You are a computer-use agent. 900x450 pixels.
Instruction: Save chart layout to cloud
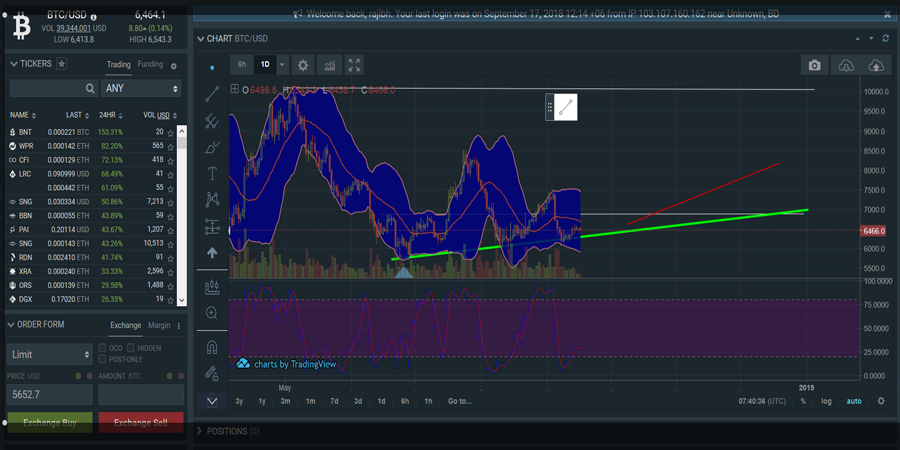pos(876,65)
